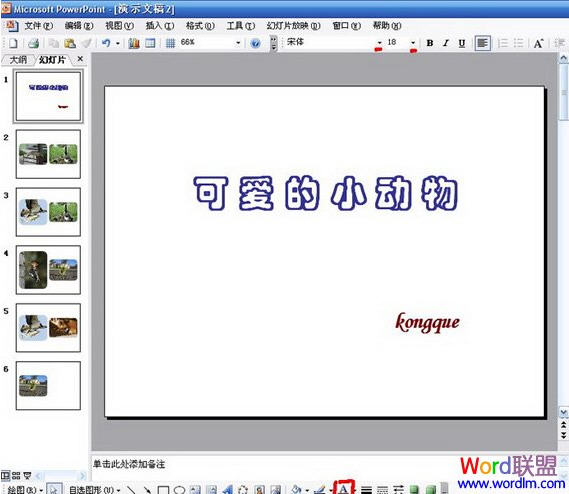Select slide 4 thumbnail
This screenshot has width=569, height=494.
tap(48, 270)
